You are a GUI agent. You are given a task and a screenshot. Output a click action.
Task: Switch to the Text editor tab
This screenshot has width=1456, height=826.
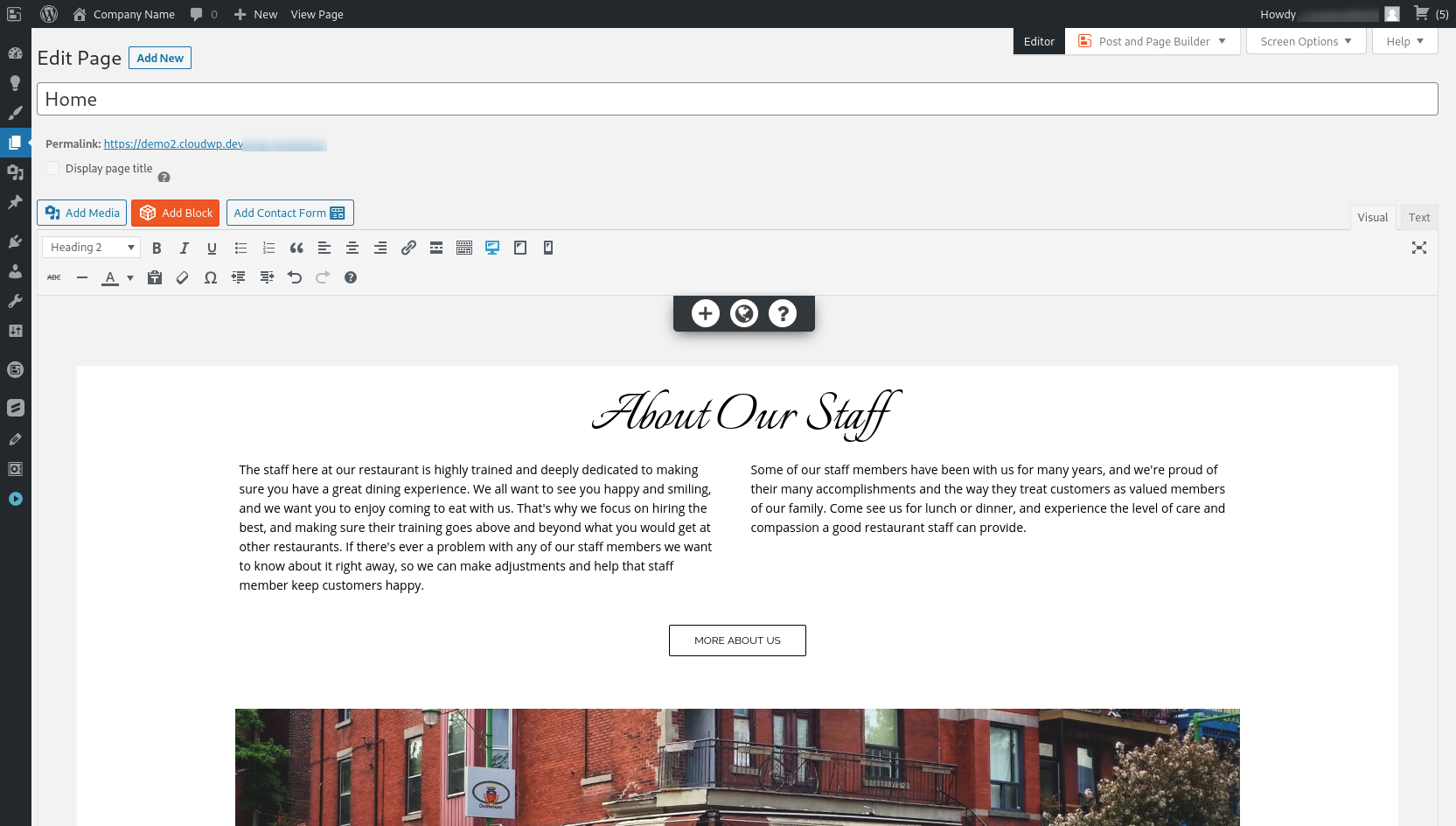(x=1418, y=217)
